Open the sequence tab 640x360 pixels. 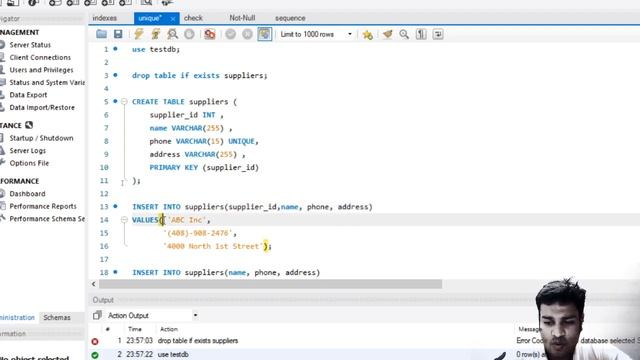290,18
